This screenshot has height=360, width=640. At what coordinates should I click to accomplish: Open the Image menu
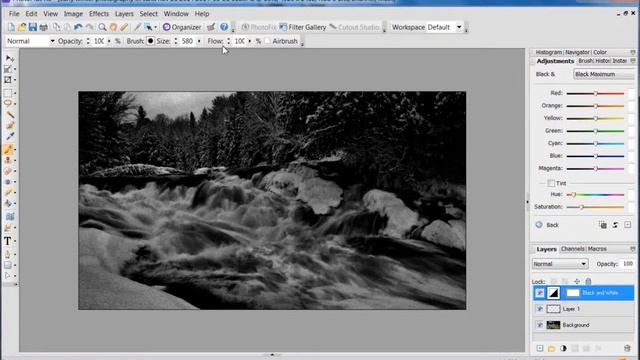(73, 14)
